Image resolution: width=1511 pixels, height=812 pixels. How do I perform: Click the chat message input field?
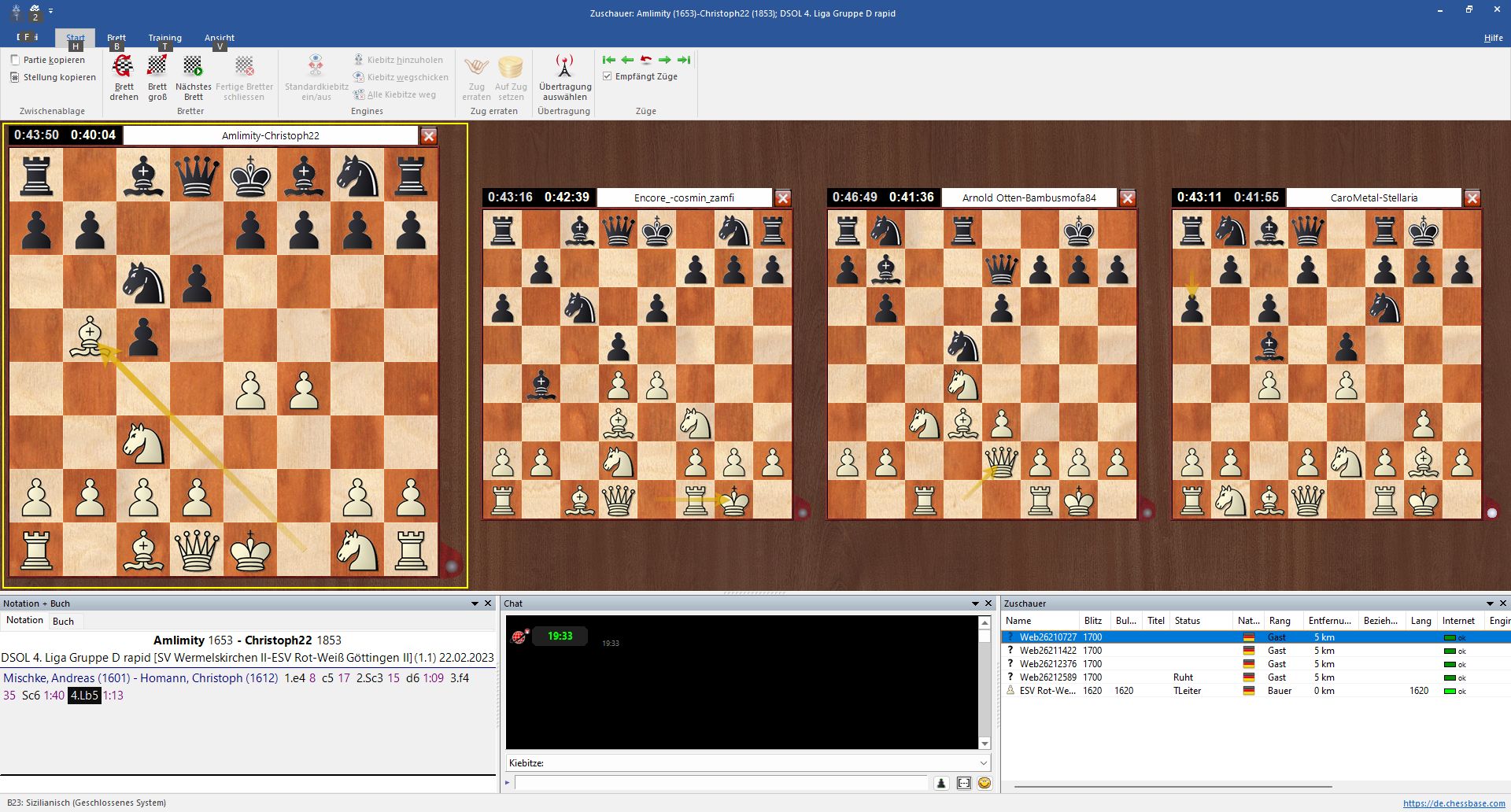point(720,783)
